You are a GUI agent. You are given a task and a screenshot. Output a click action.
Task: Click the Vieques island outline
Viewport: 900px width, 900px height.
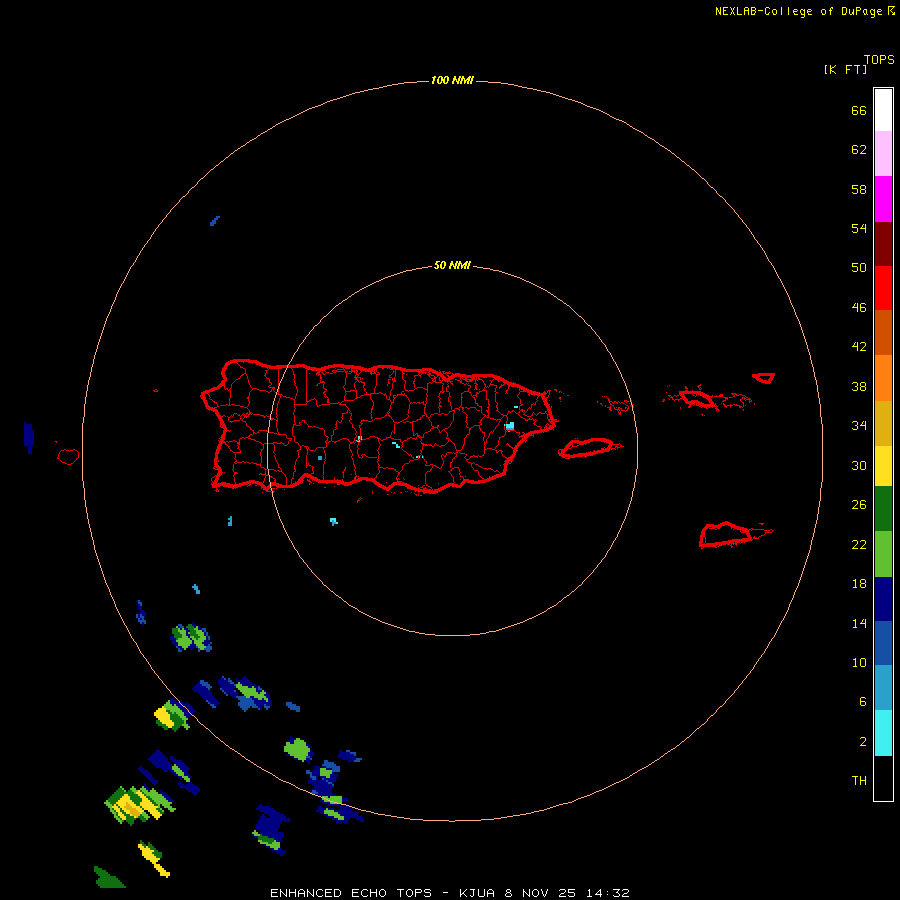[x=590, y=447]
